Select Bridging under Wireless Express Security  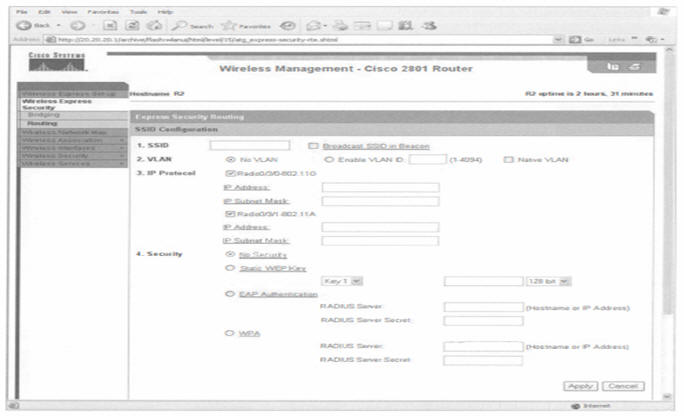point(44,115)
